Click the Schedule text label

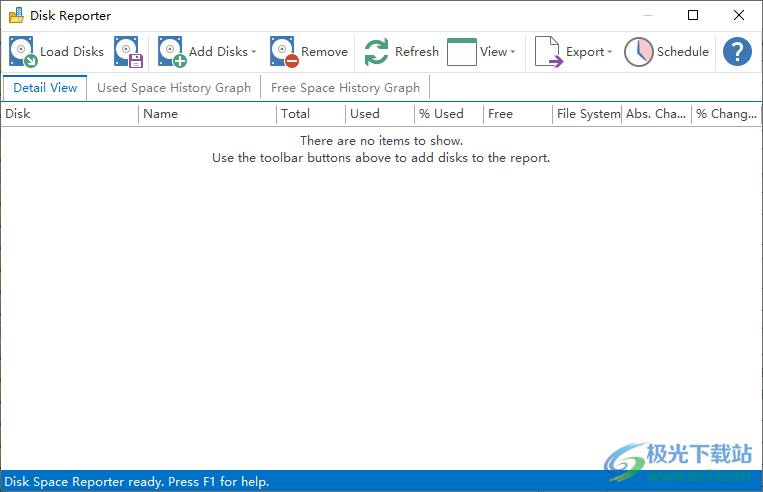point(683,52)
